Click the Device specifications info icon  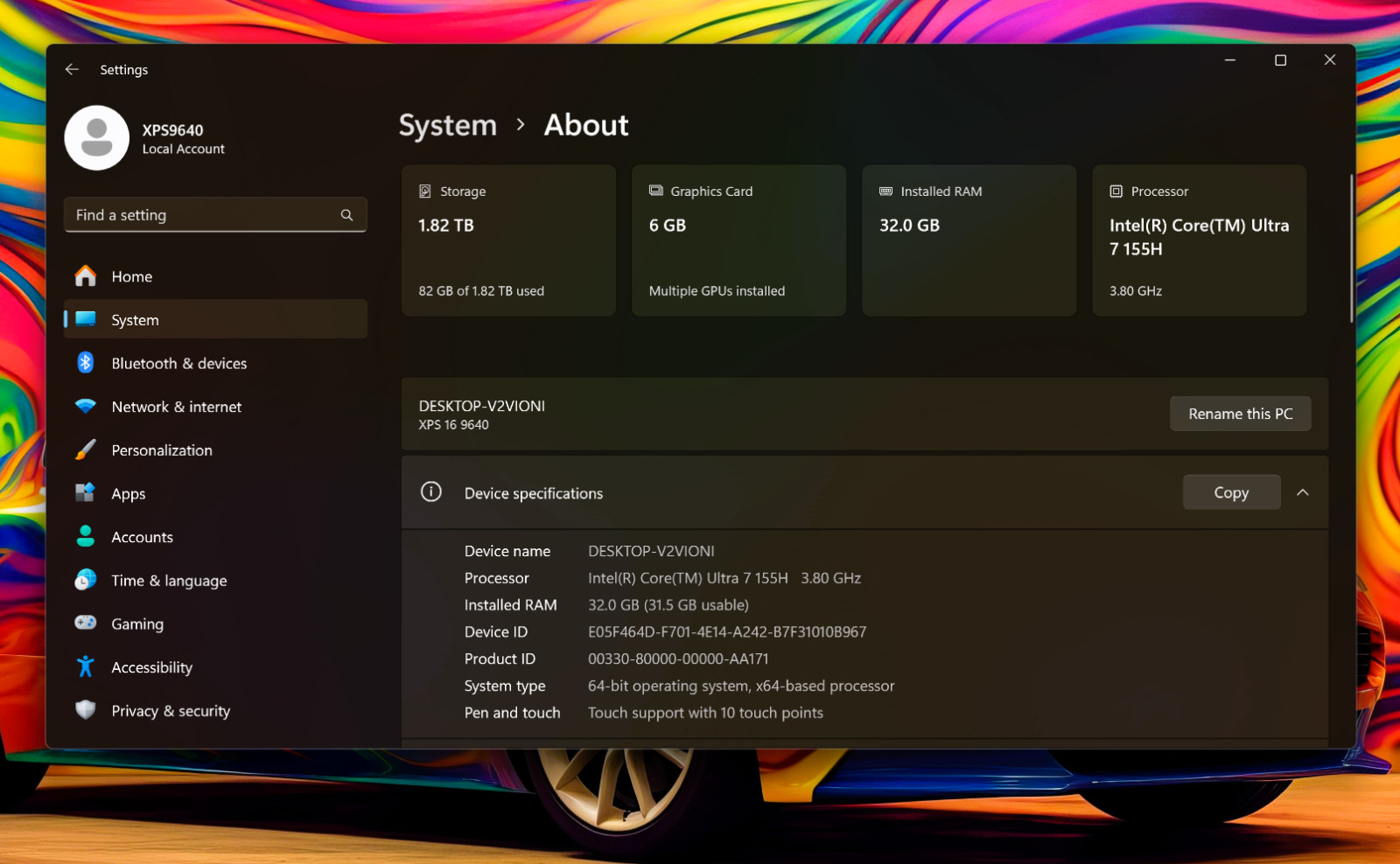tap(431, 491)
